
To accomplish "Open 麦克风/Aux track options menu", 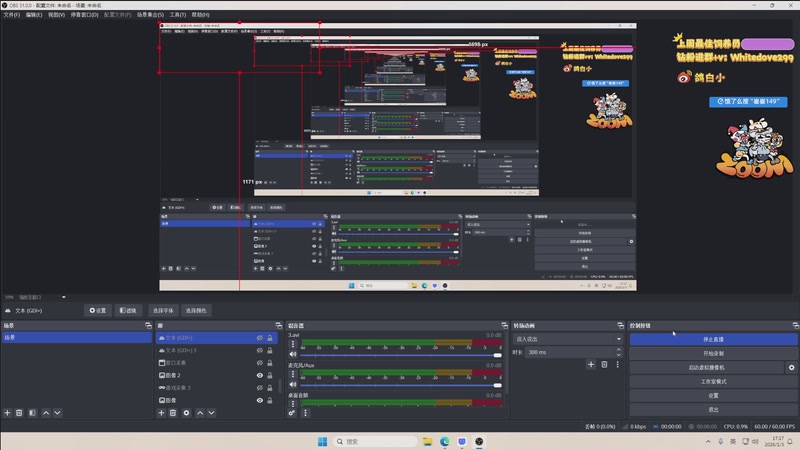I will (x=293, y=374).
